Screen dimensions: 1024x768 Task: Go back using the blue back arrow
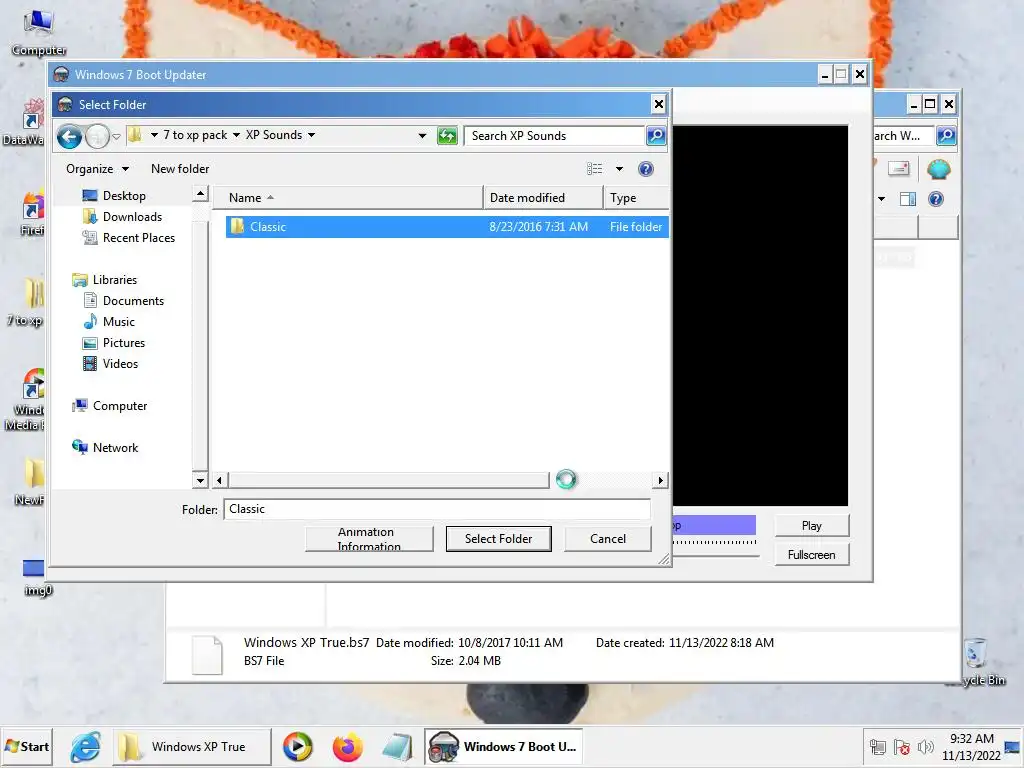point(69,136)
